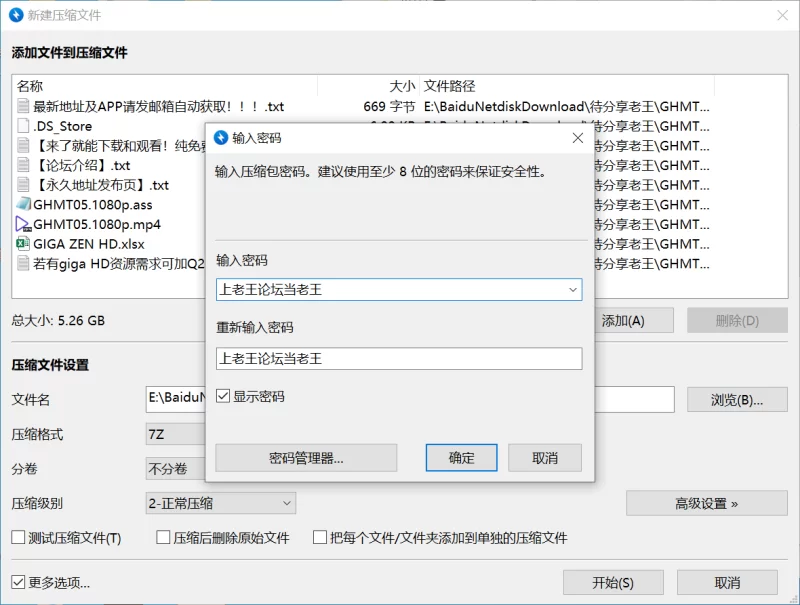Select file 最新地址及APP请发邮箱自动获取！！！.txt
The image size is (800, 605).
click(x=159, y=106)
